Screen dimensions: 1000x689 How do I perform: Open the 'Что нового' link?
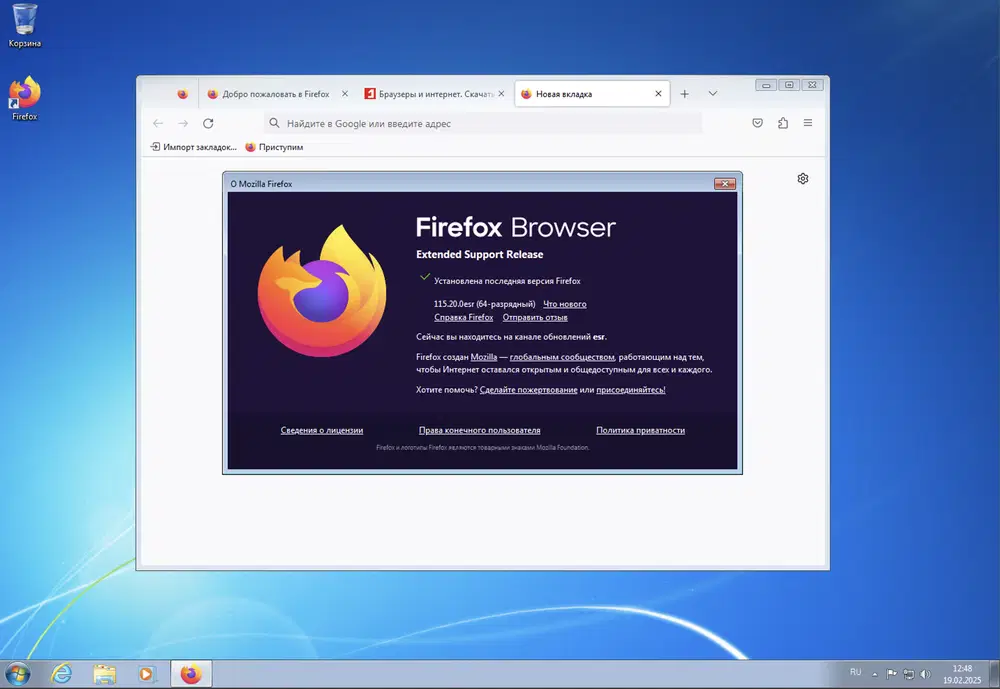[564, 304]
